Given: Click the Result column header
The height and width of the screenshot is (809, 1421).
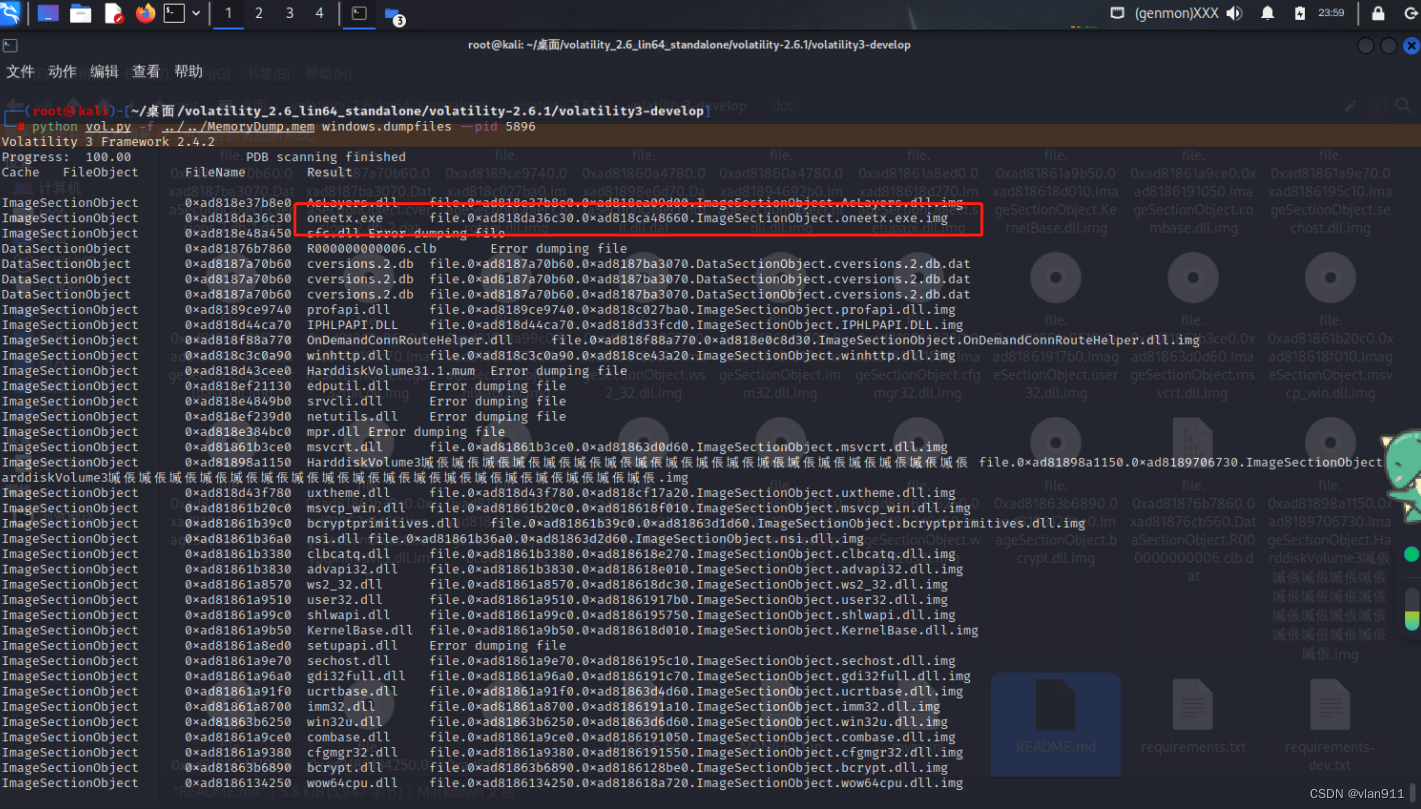Looking at the screenshot, I should click(x=330, y=172).
